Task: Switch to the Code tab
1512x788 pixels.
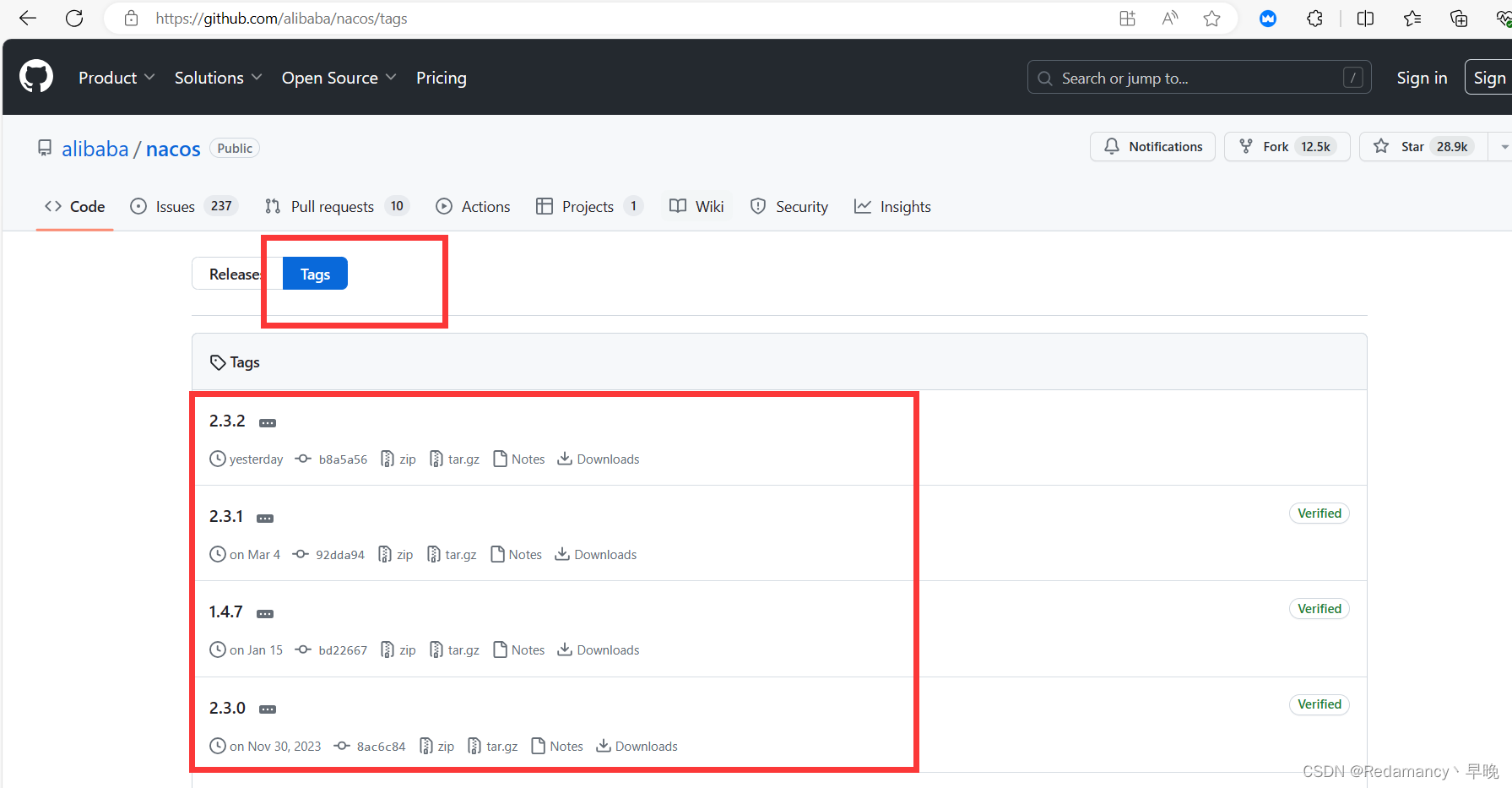Action: (x=75, y=207)
